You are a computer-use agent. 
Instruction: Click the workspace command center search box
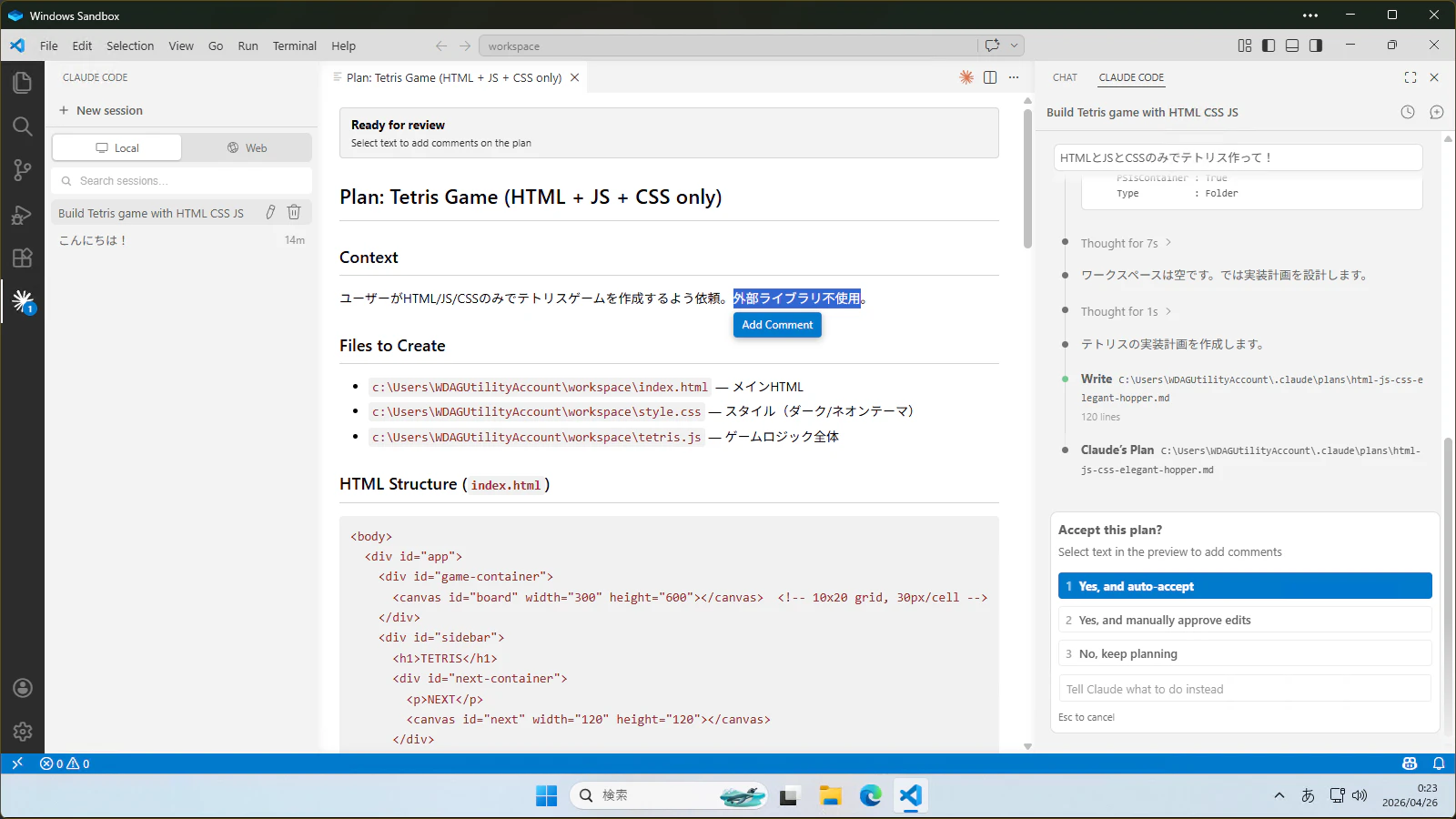[x=729, y=45]
